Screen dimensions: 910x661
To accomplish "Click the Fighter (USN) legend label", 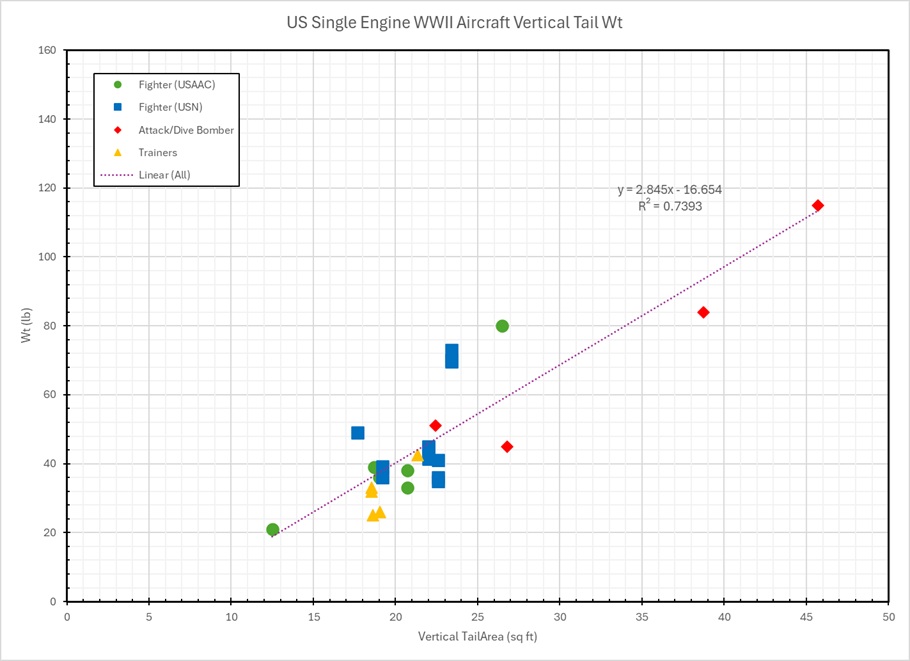I will (171, 107).
